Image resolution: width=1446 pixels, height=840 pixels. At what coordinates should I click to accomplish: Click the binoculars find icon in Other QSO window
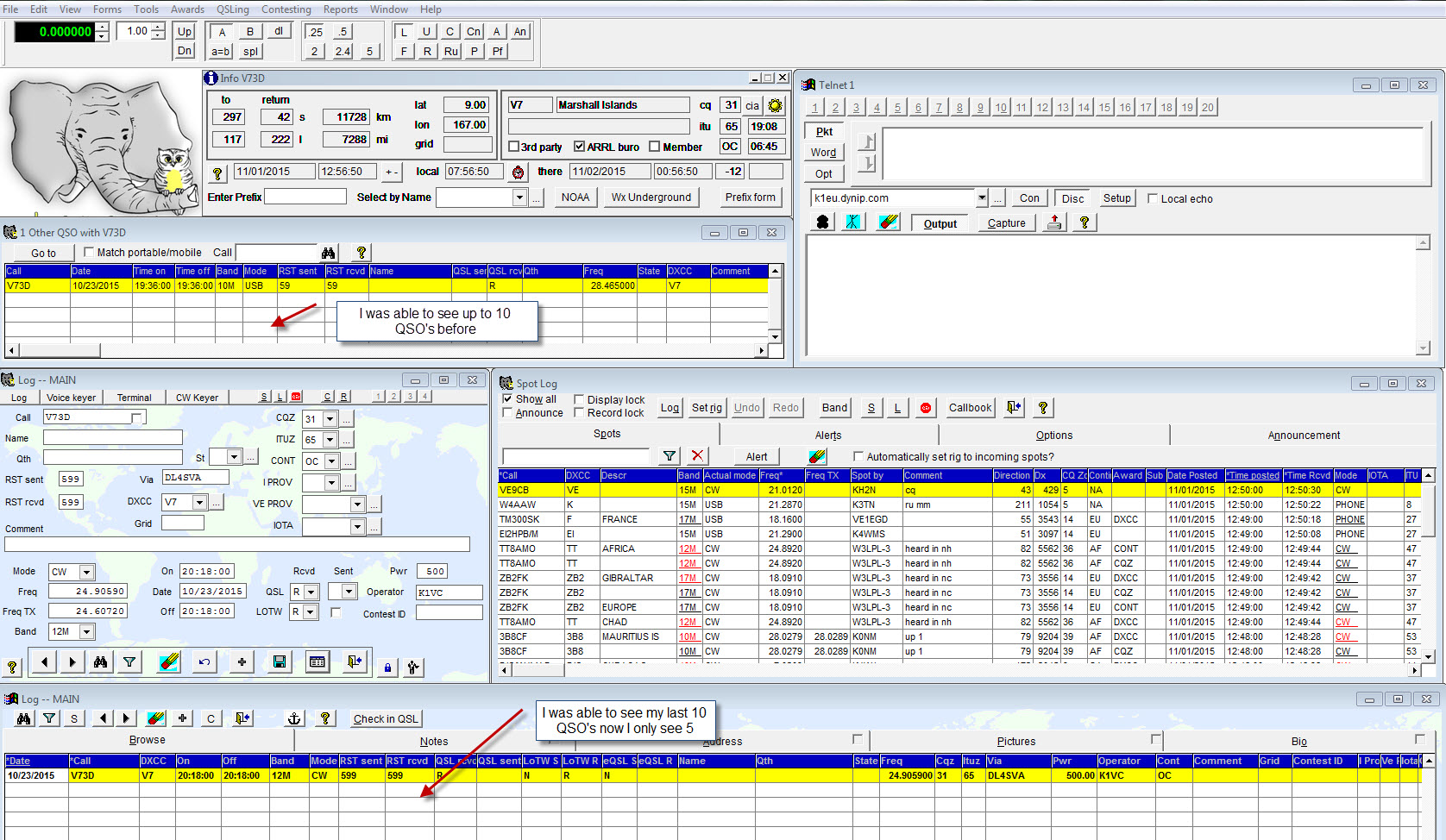coord(328,253)
